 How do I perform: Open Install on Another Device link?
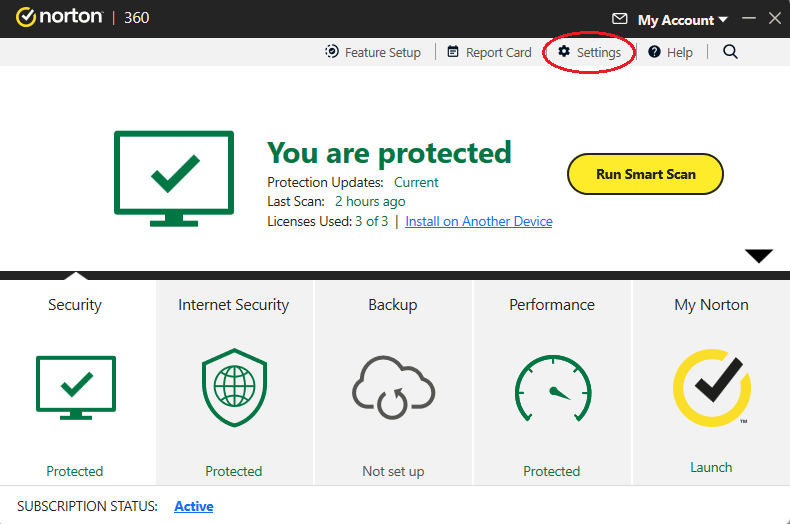point(479,221)
